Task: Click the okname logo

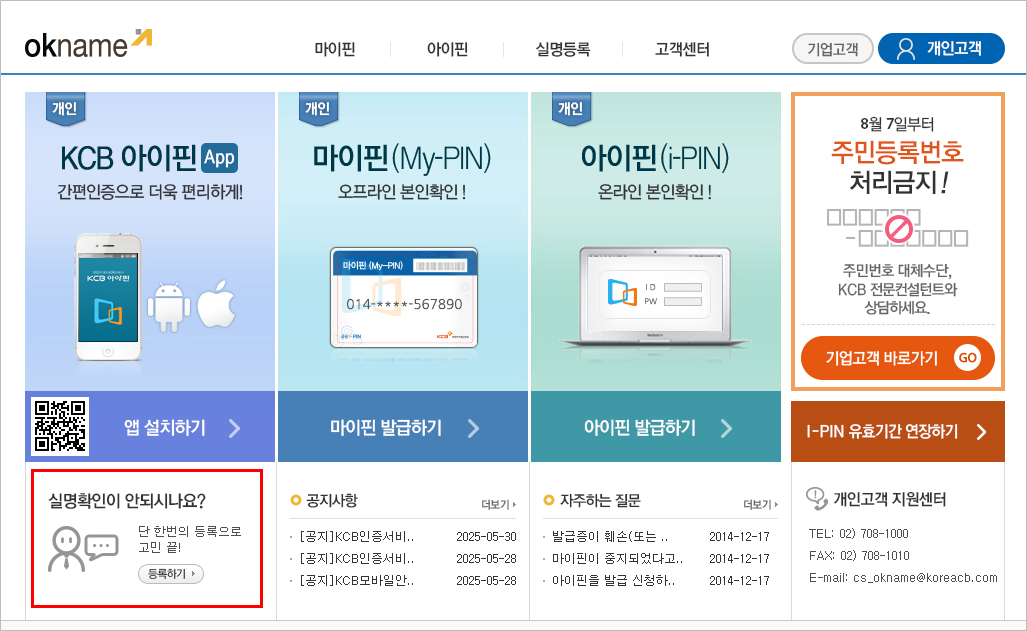Action: coord(88,44)
